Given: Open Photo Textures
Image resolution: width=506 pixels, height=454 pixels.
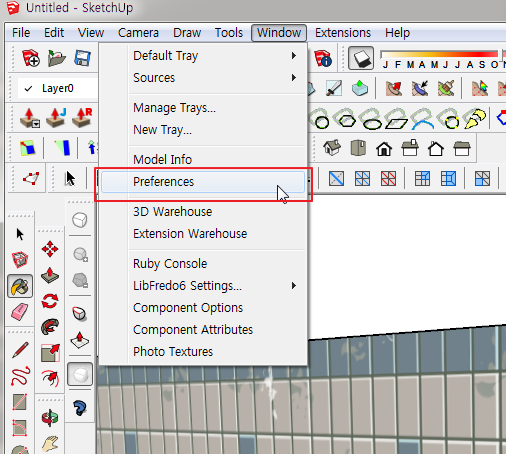Looking at the screenshot, I should click(203, 352).
